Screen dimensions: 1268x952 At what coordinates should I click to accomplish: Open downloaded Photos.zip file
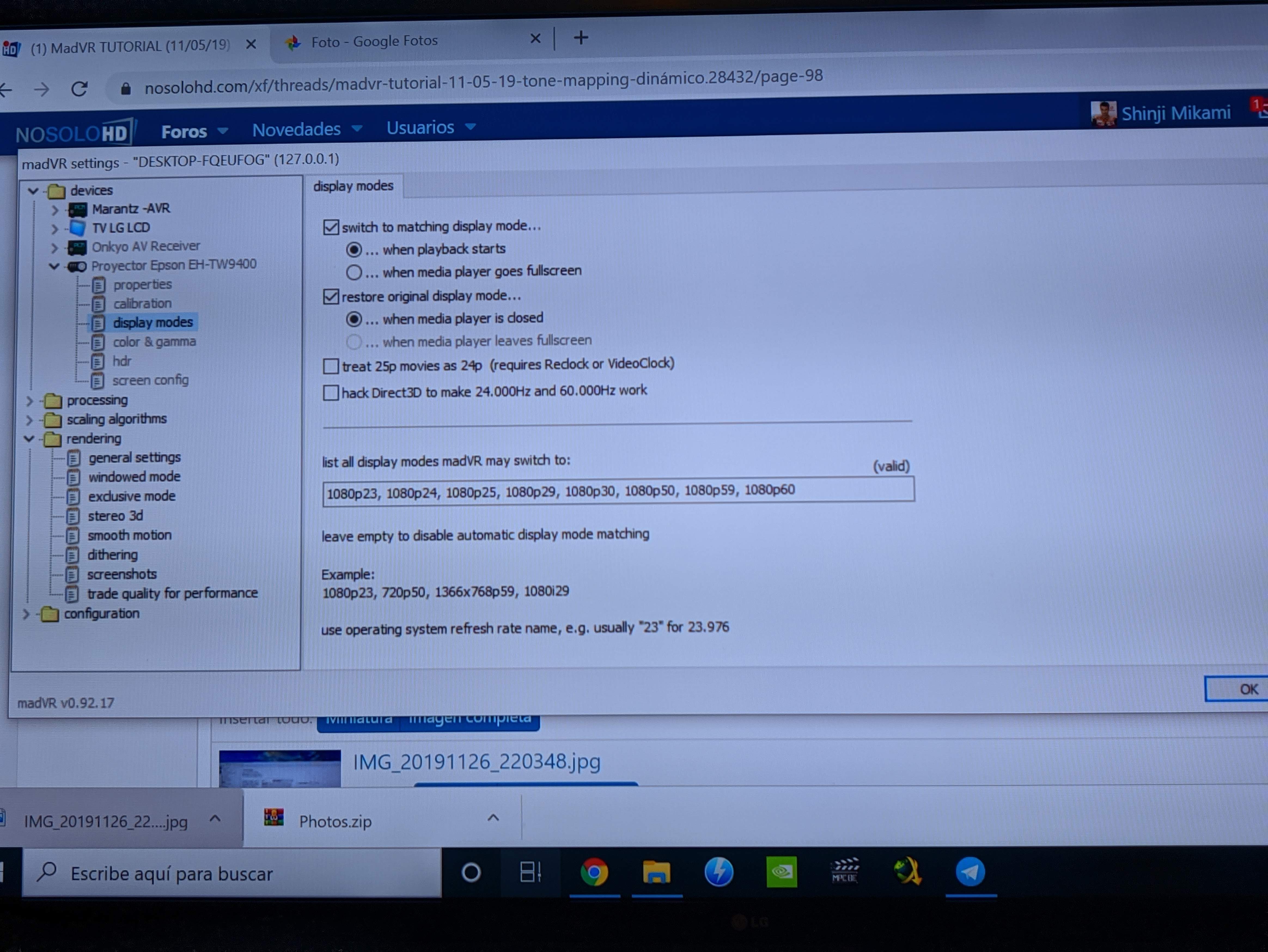click(x=335, y=821)
